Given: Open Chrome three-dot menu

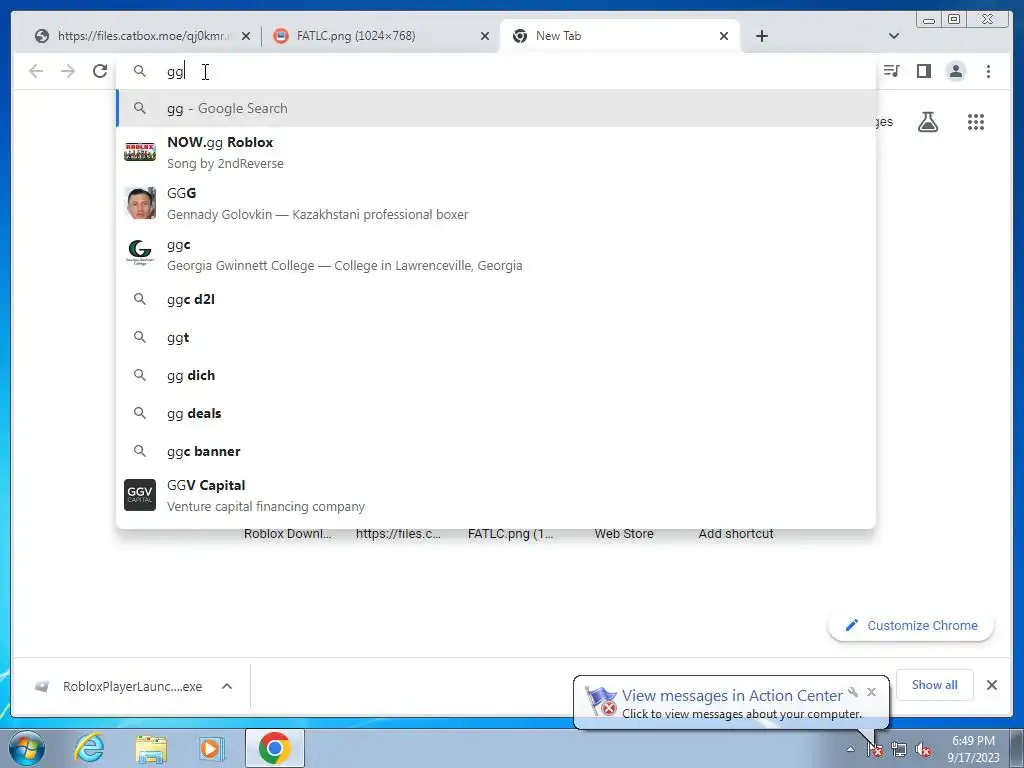Looking at the screenshot, I should click(x=988, y=71).
